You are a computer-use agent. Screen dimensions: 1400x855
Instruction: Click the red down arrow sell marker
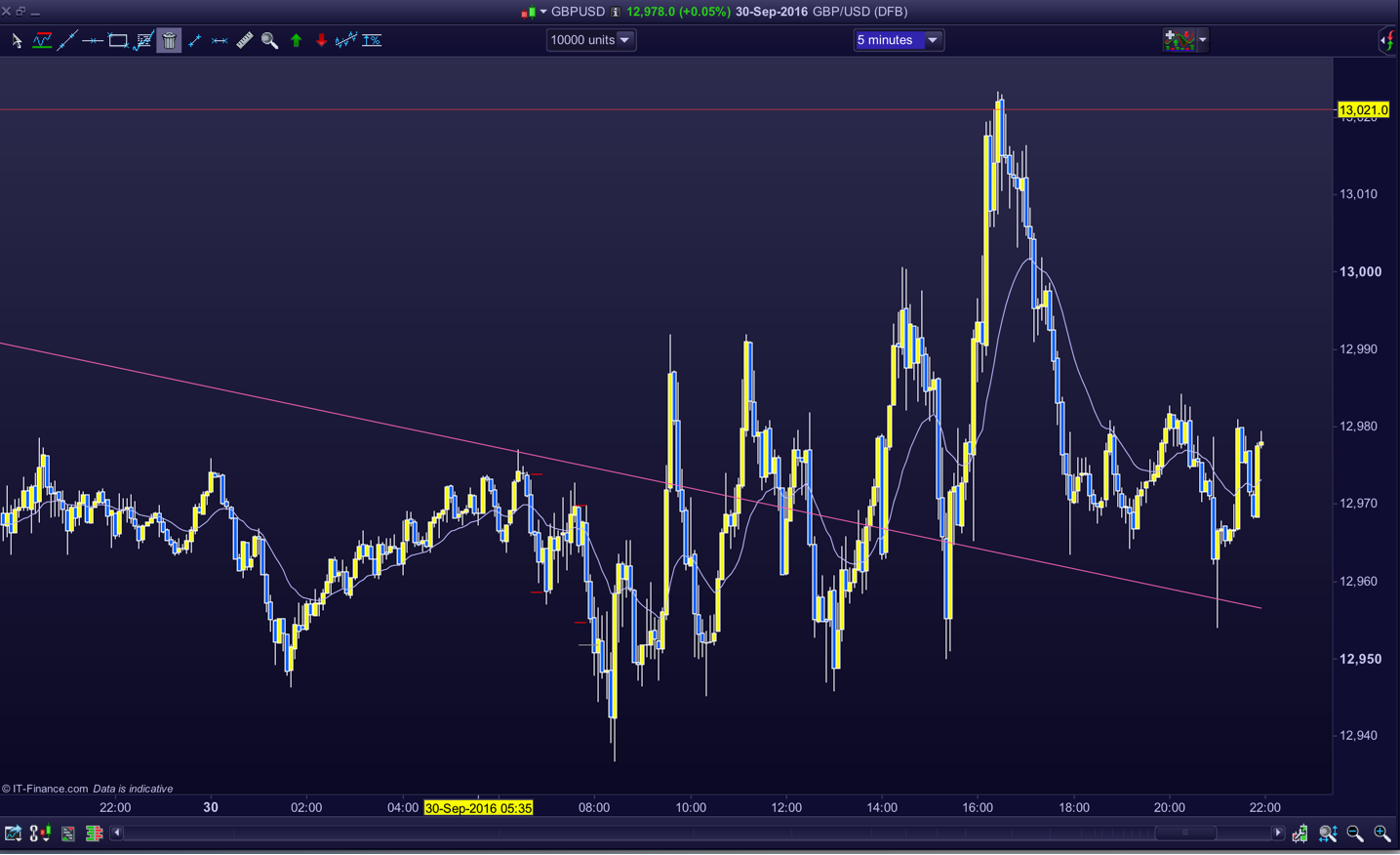(321, 40)
